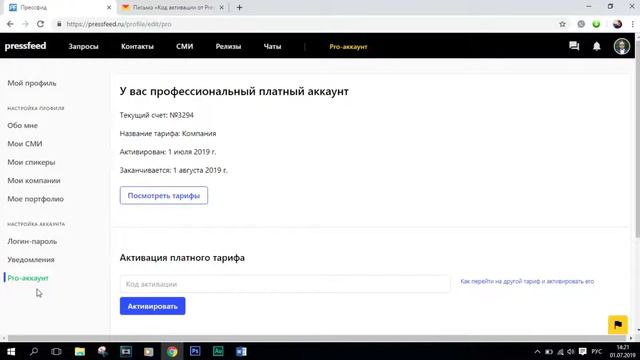
Task: Open the Action Center notification icon
Action: click(x=582, y=351)
